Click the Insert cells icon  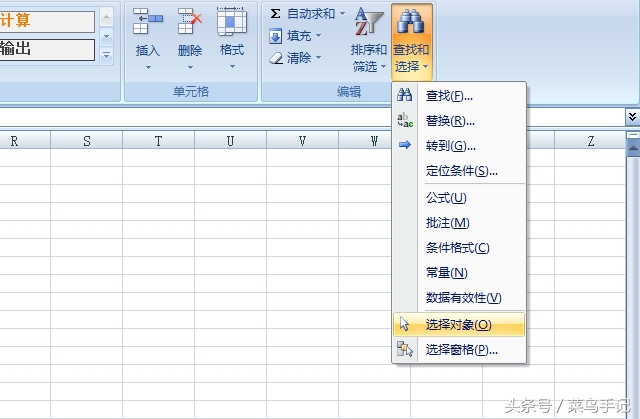click(148, 21)
